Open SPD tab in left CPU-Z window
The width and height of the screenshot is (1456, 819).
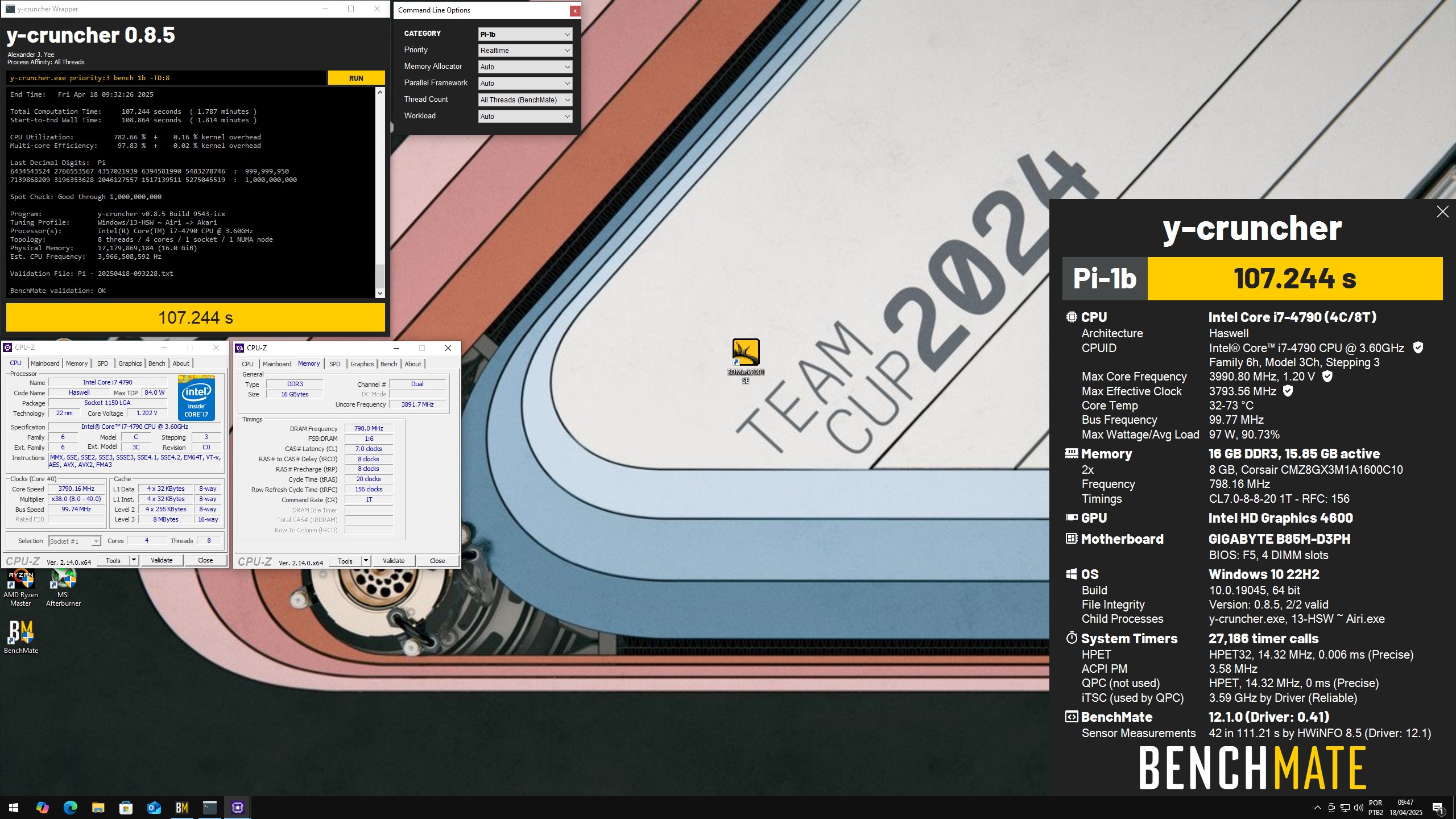pyautogui.click(x=102, y=363)
